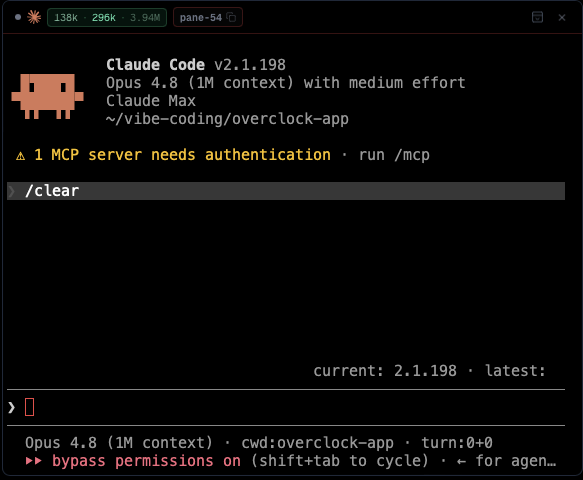
Task: Click the 296k token count
Action: click(x=104, y=17)
